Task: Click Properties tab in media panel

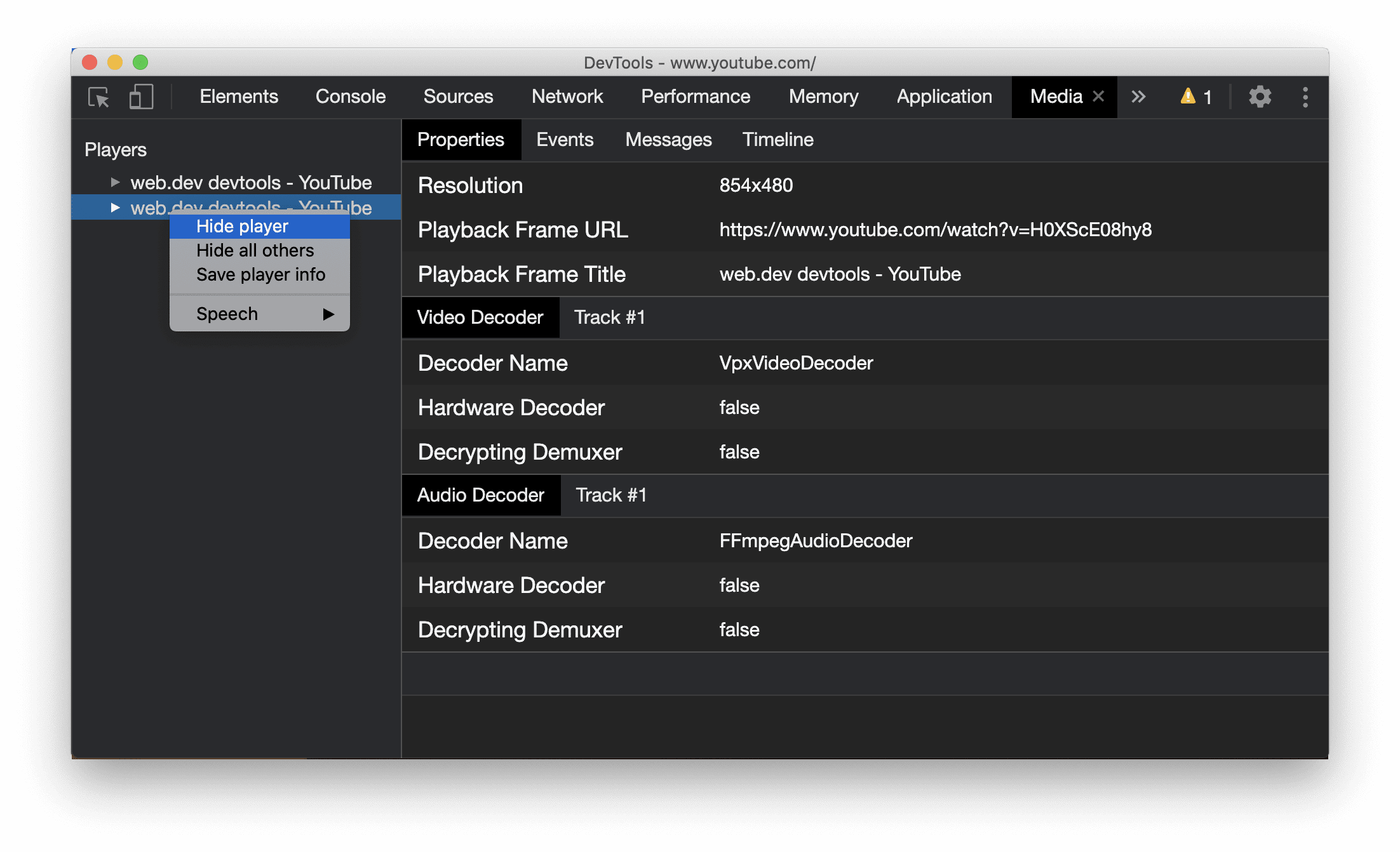Action: (x=461, y=140)
